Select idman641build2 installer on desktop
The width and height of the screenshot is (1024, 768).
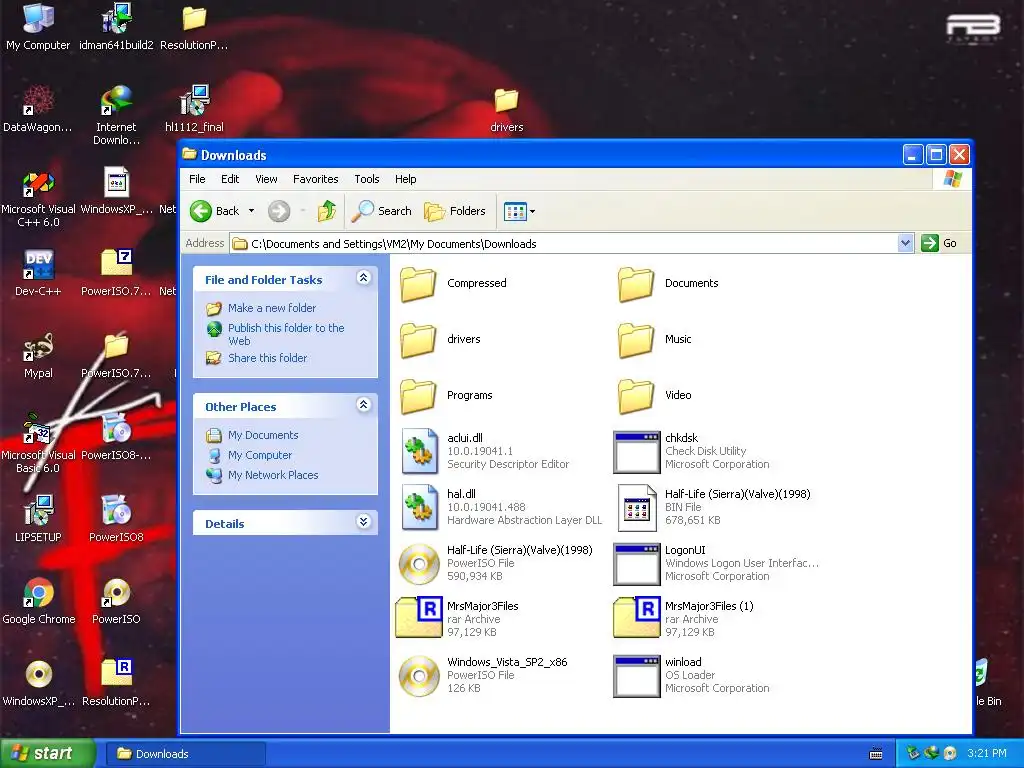(x=116, y=27)
